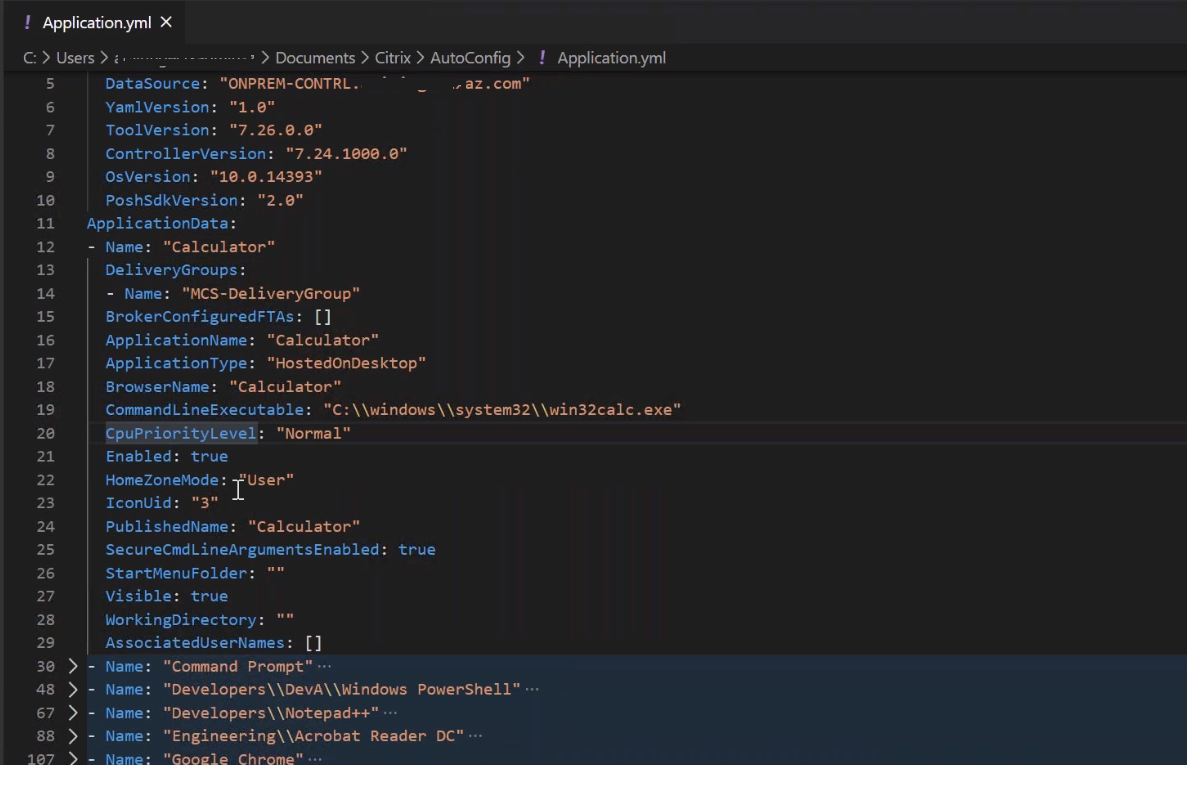The image size is (1187, 796).
Task: Expand the folded Command Prompt block
Action: click(x=72, y=666)
